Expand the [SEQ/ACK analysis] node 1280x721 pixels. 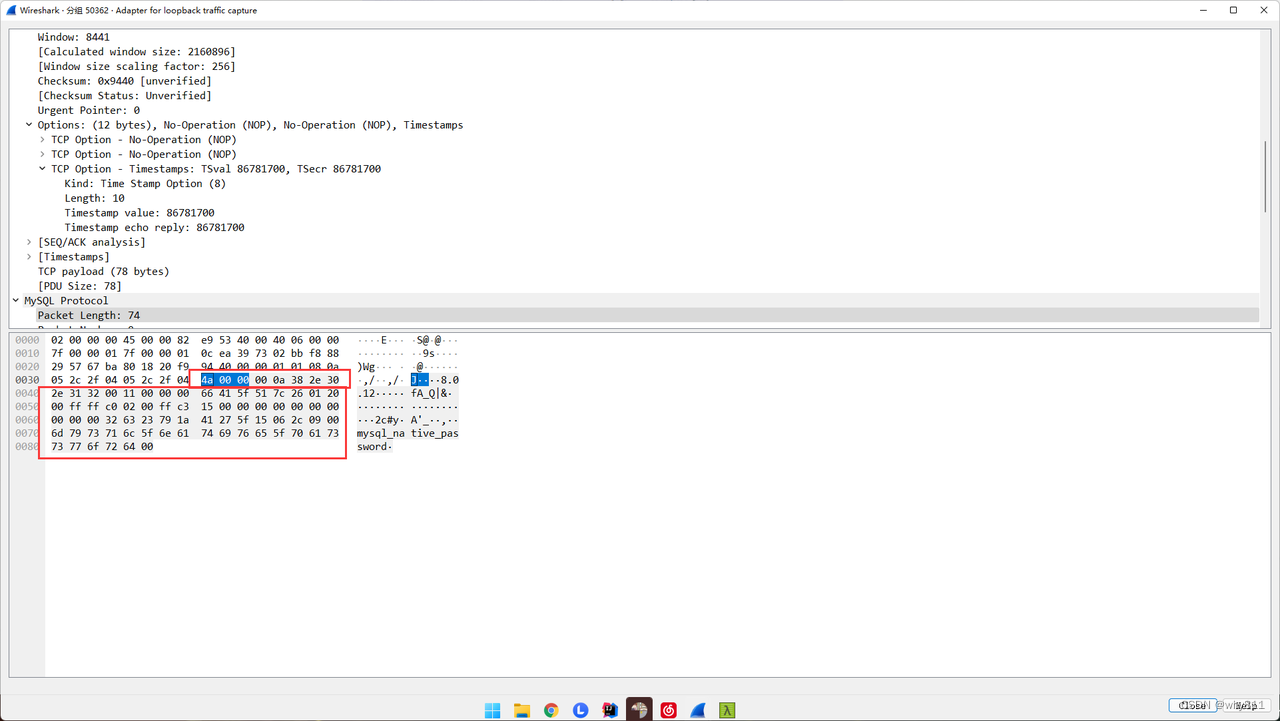tap(29, 242)
